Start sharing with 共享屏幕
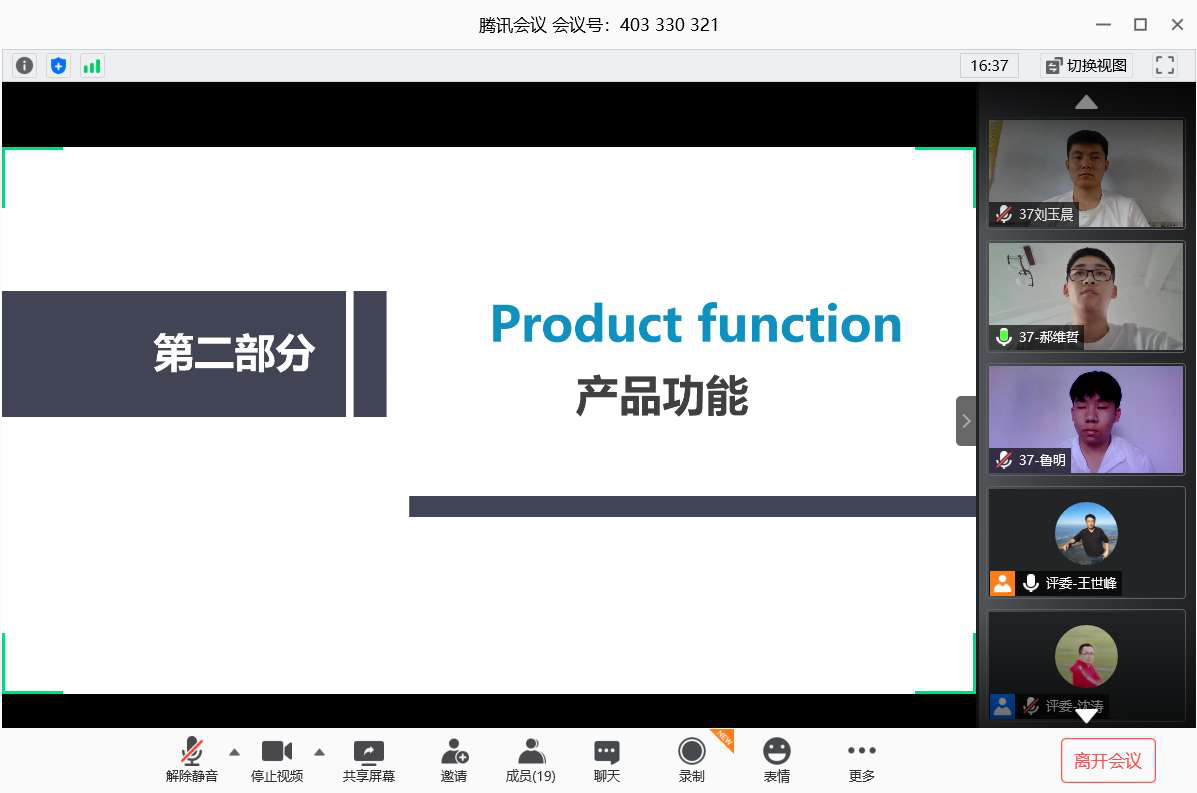The height and width of the screenshot is (793, 1197). click(x=369, y=760)
